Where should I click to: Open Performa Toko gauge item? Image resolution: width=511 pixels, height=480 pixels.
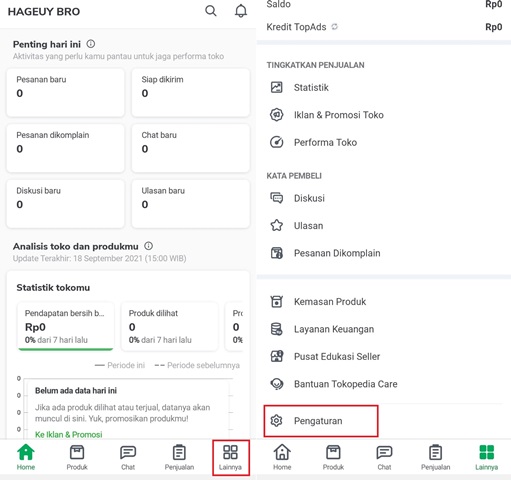point(383,142)
